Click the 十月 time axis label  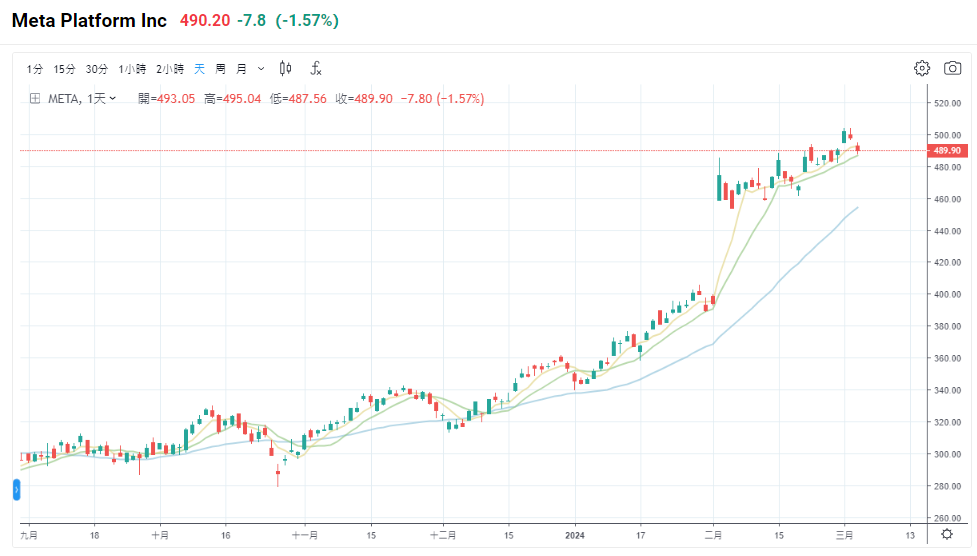pos(160,535)
